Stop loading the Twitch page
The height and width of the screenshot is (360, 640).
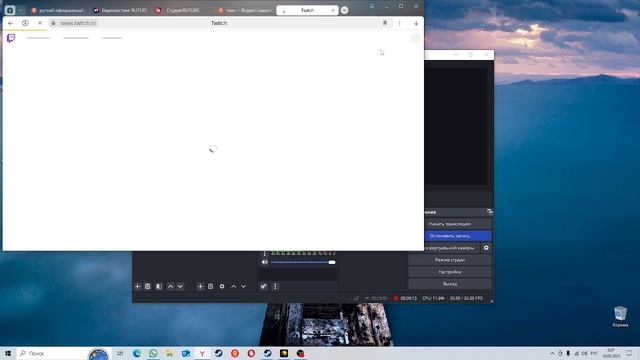tap(40, 23)
